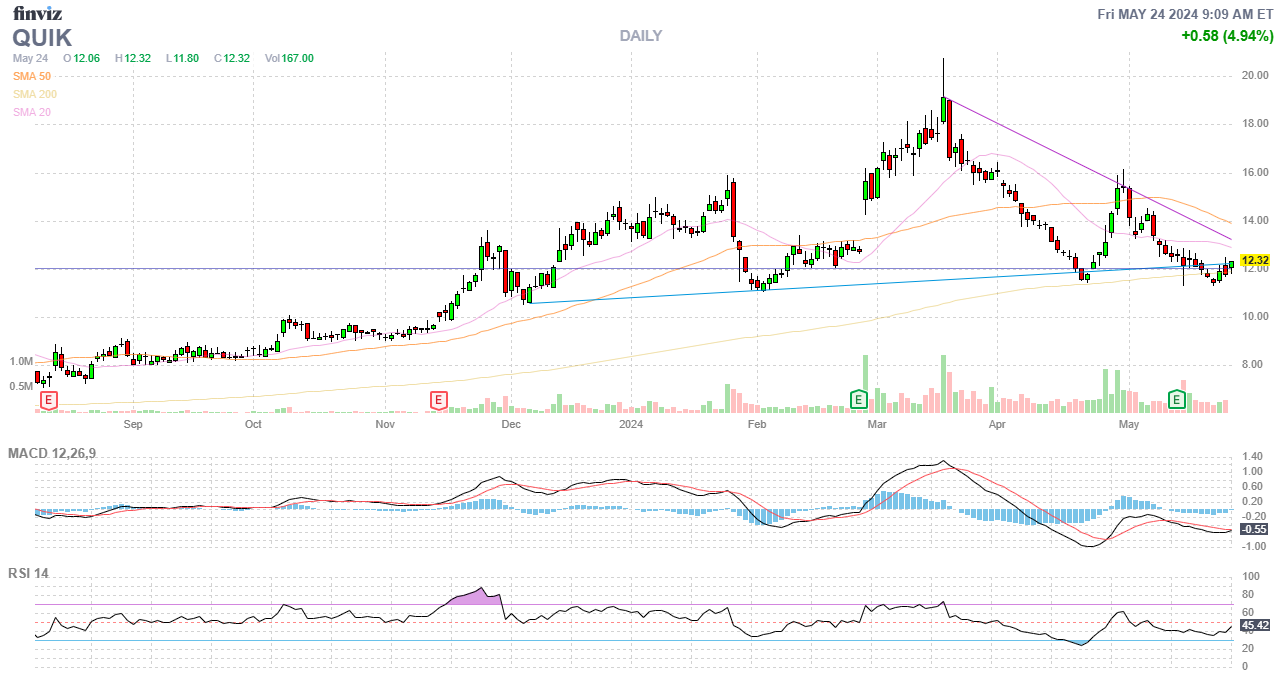Click the finviz logo

(x=36, y=13)
